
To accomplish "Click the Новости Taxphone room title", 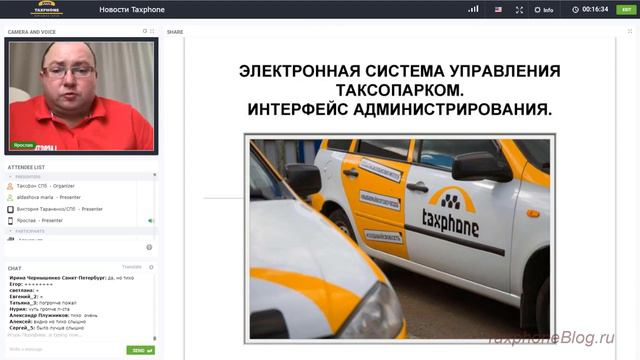I will [132, 9].
